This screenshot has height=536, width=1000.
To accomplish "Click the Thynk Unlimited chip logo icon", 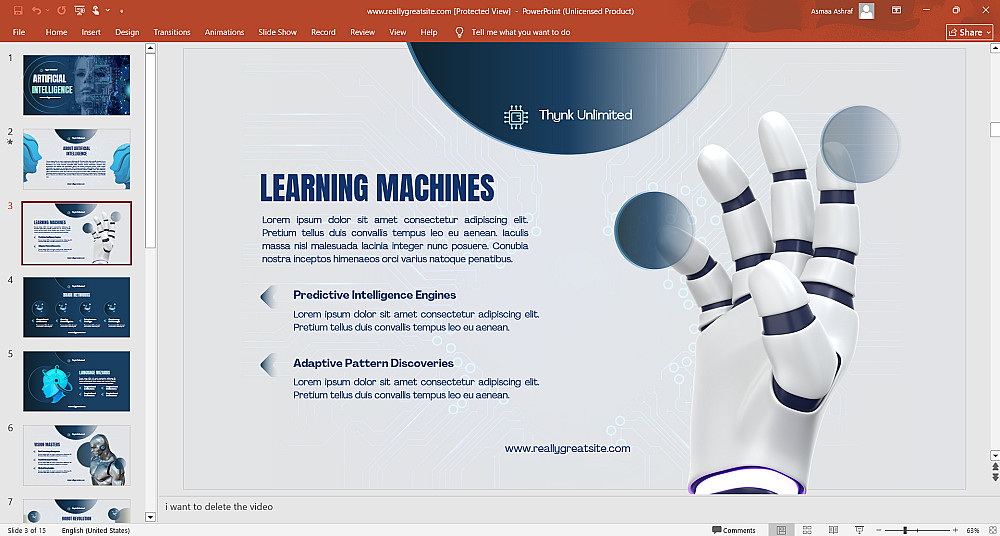I will click(516, 116).
